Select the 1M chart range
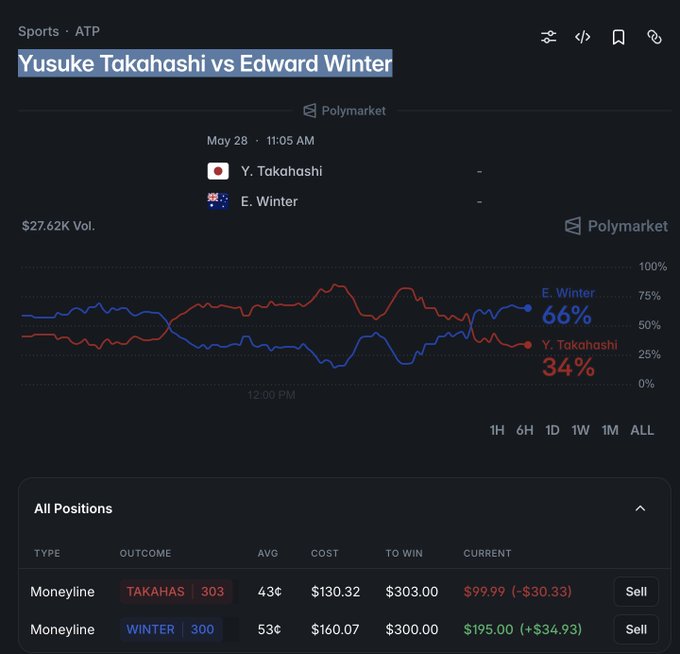This screenshot has height=654, width=680. coord(610,430)
